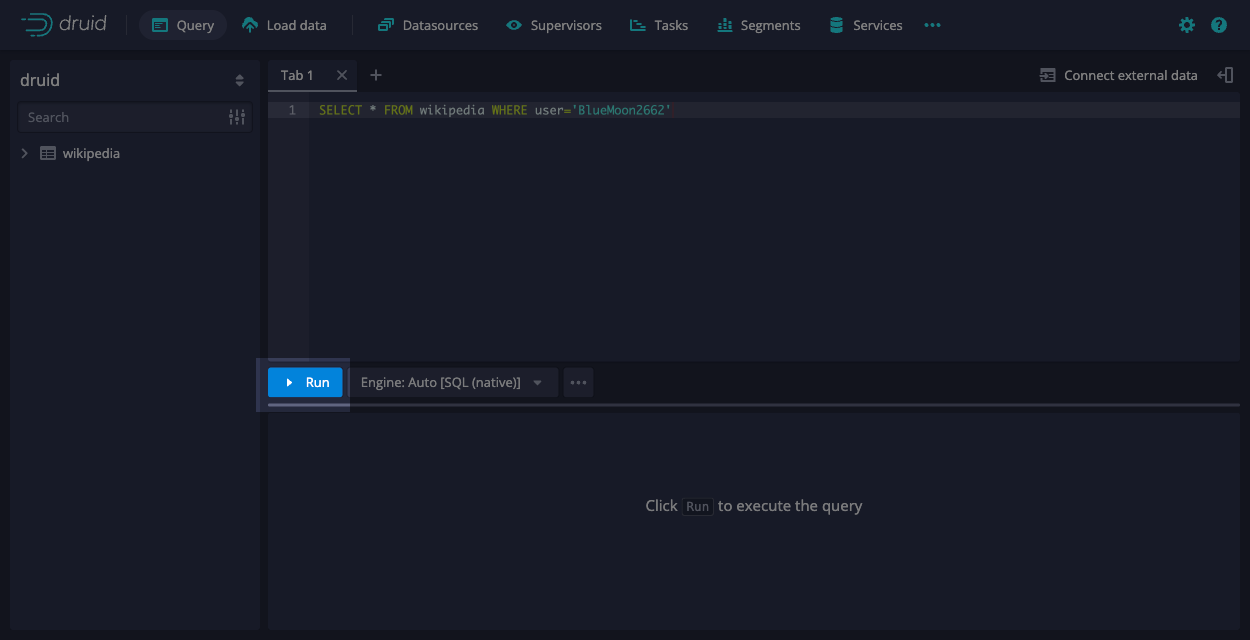Close Tab 1

click(x=342, y=75)
